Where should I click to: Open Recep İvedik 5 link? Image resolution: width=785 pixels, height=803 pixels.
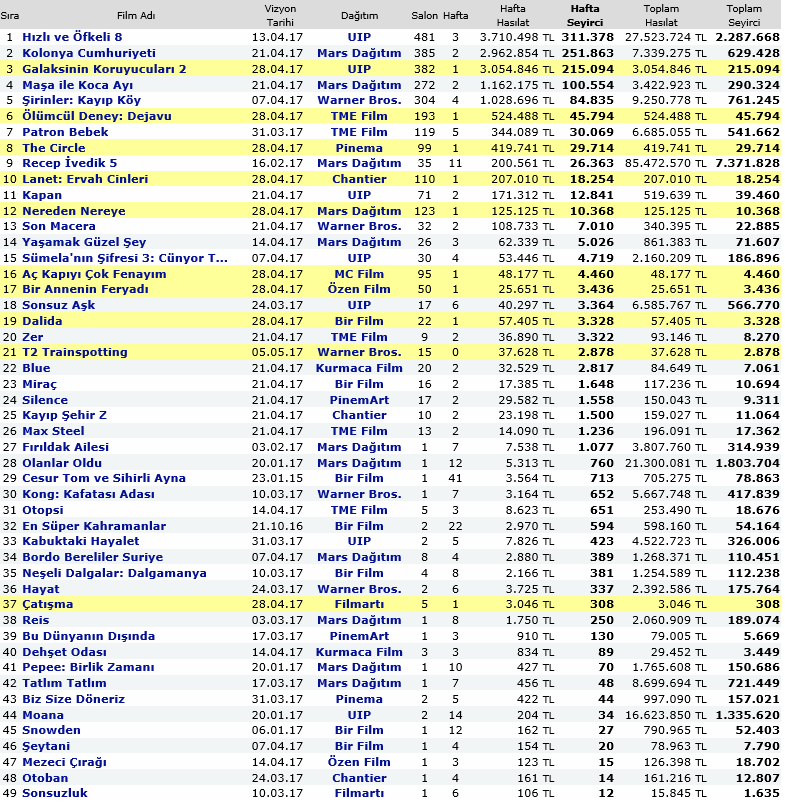[70, 163]
